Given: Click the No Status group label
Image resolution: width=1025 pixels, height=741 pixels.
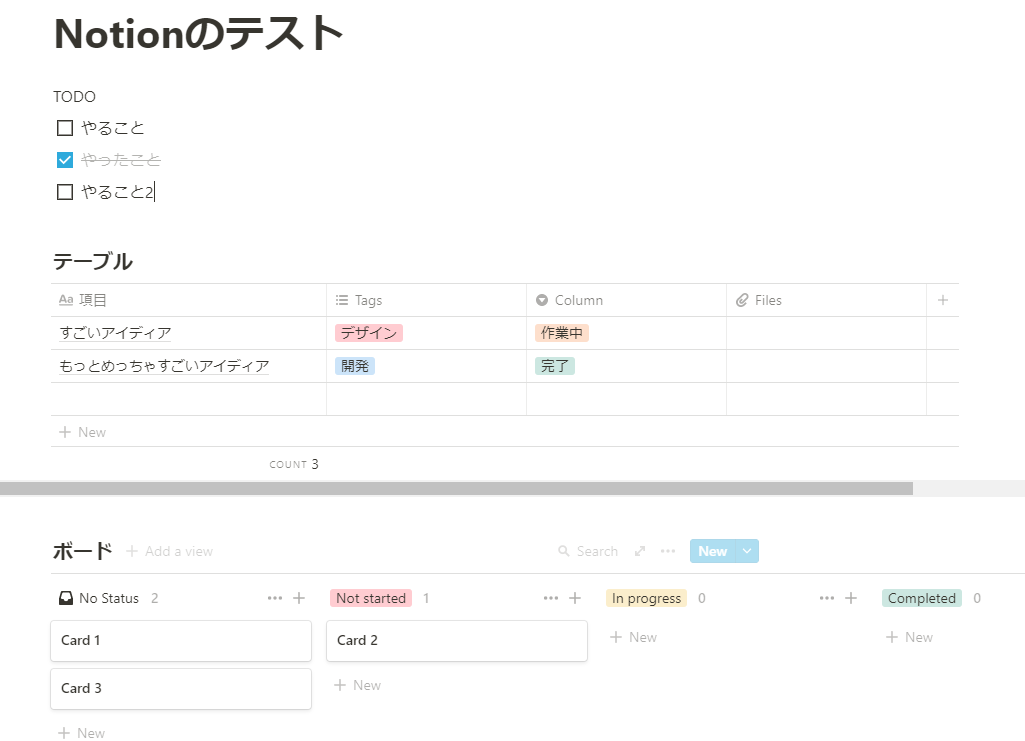Looking at the screenshot, I should tap(99, 598).
